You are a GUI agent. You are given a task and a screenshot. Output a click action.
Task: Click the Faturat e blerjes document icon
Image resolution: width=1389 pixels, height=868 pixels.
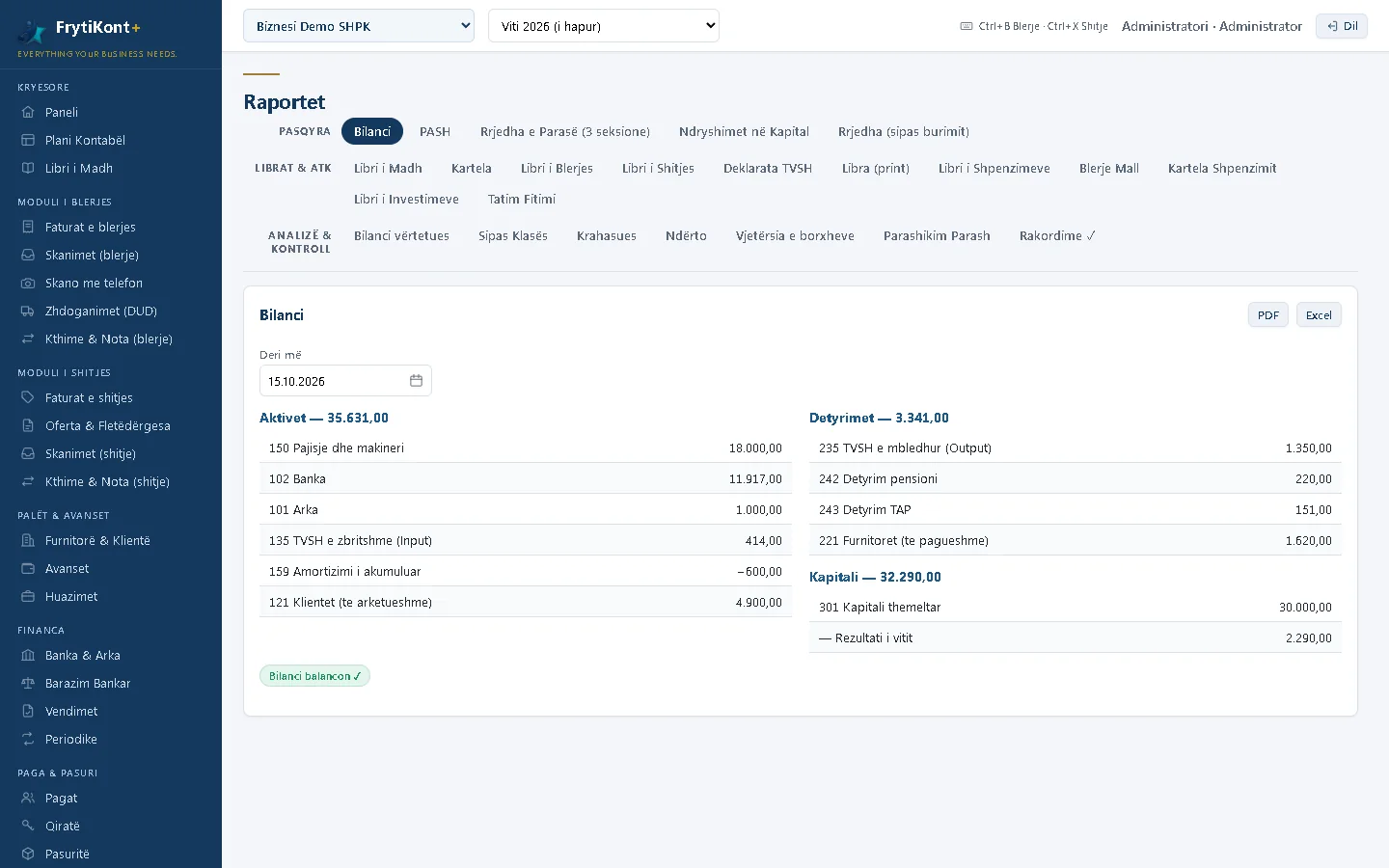pyautogui.click(x=28, y=227)
